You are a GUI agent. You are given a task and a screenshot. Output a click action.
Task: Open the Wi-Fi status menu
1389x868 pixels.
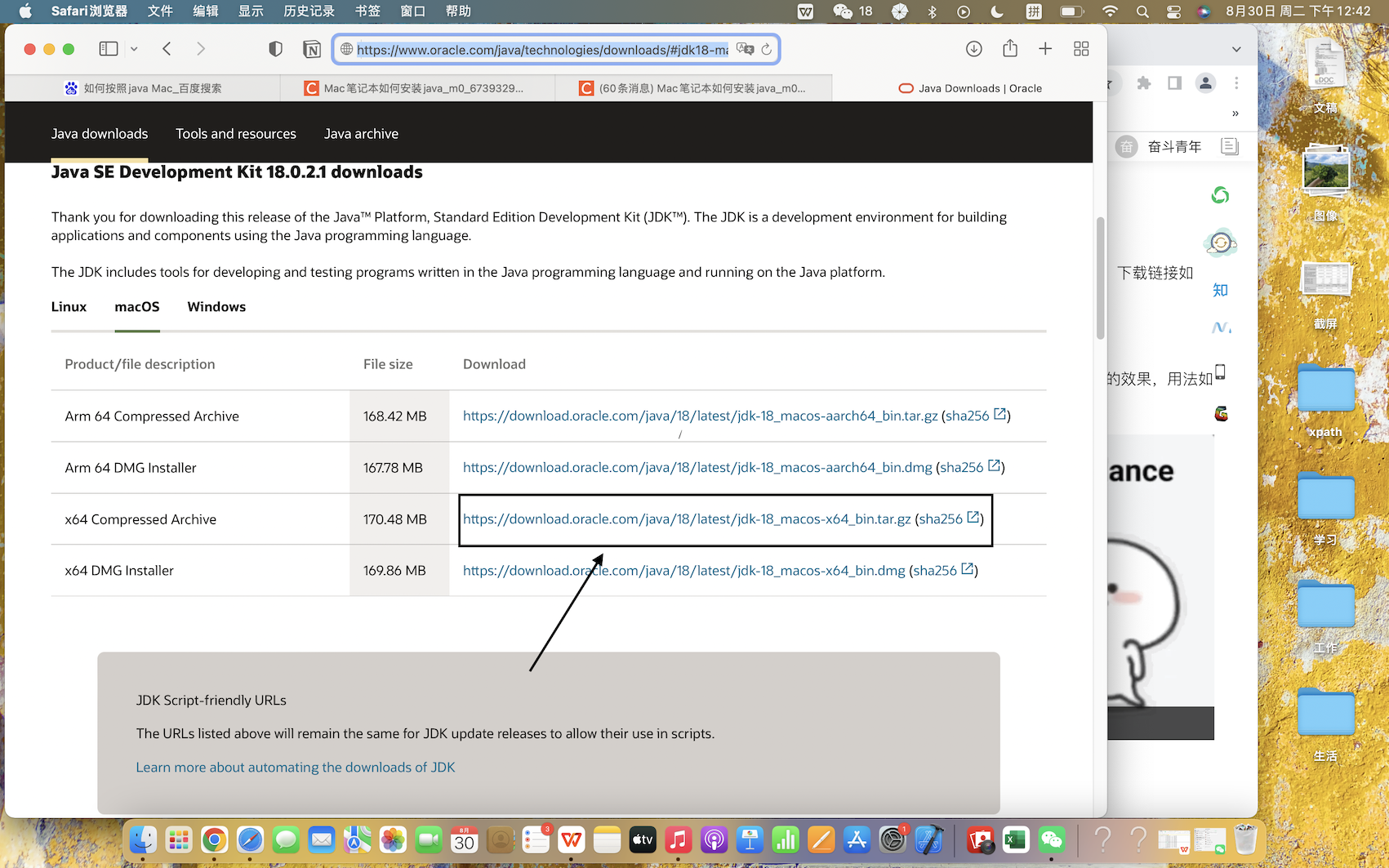point(1110,11)
